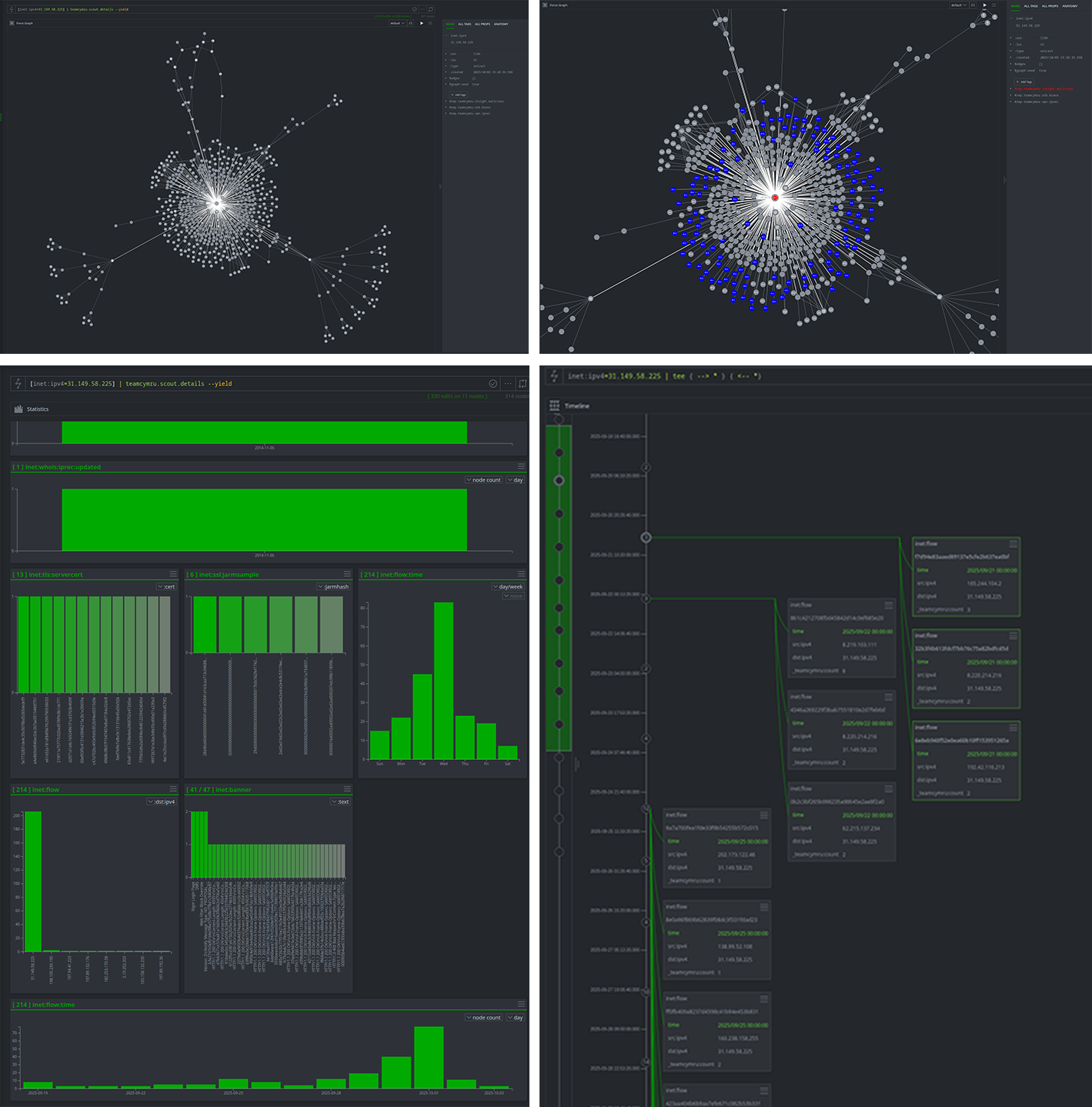Viewport: 1092px width, 1107px height.
Task: Open the ANATOMY tab in the top-left node panel
Action: 501,24
